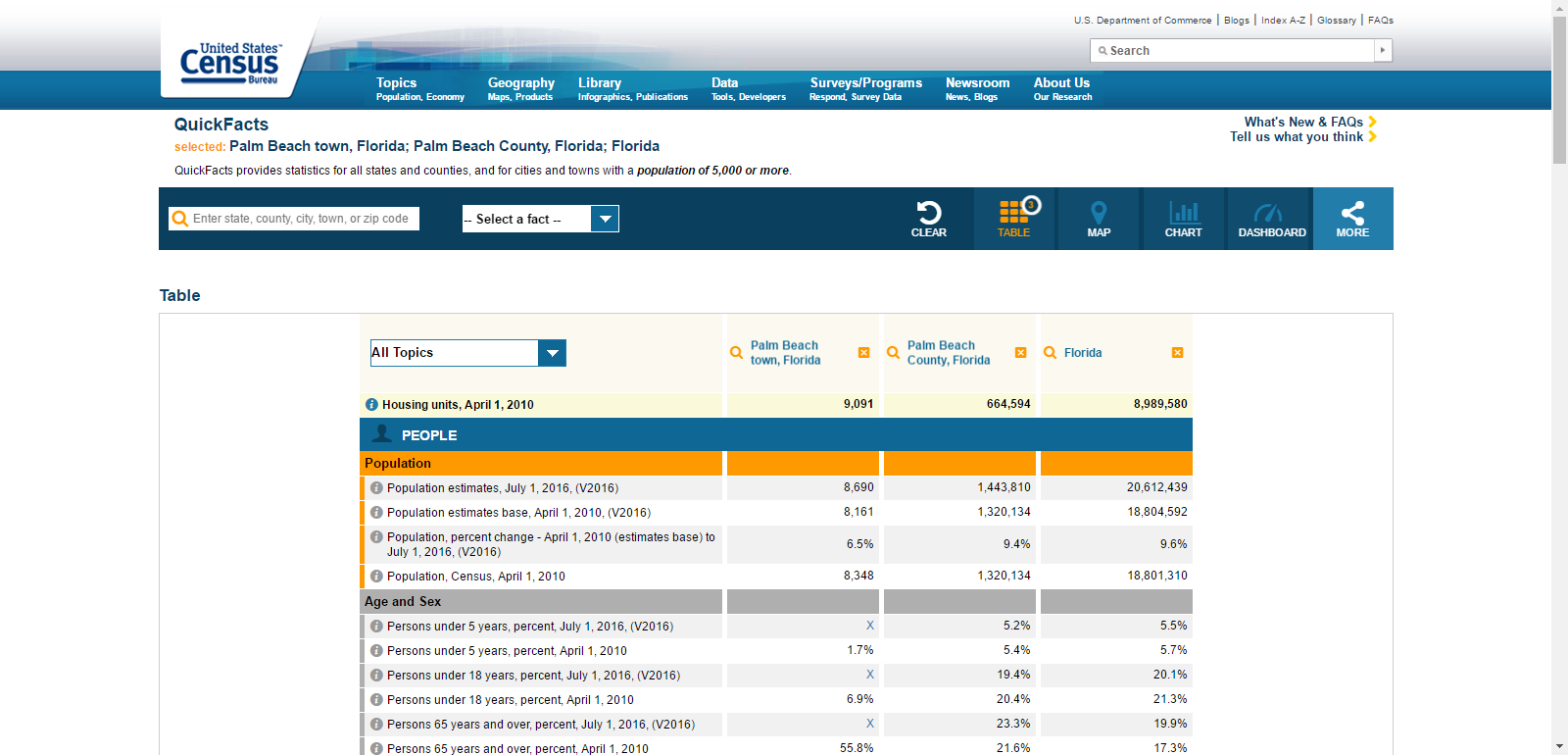Click info icon for Population estimates, July 1, 2016
Viewport: 1568px width, 755px height.
(x=376, y=487)
